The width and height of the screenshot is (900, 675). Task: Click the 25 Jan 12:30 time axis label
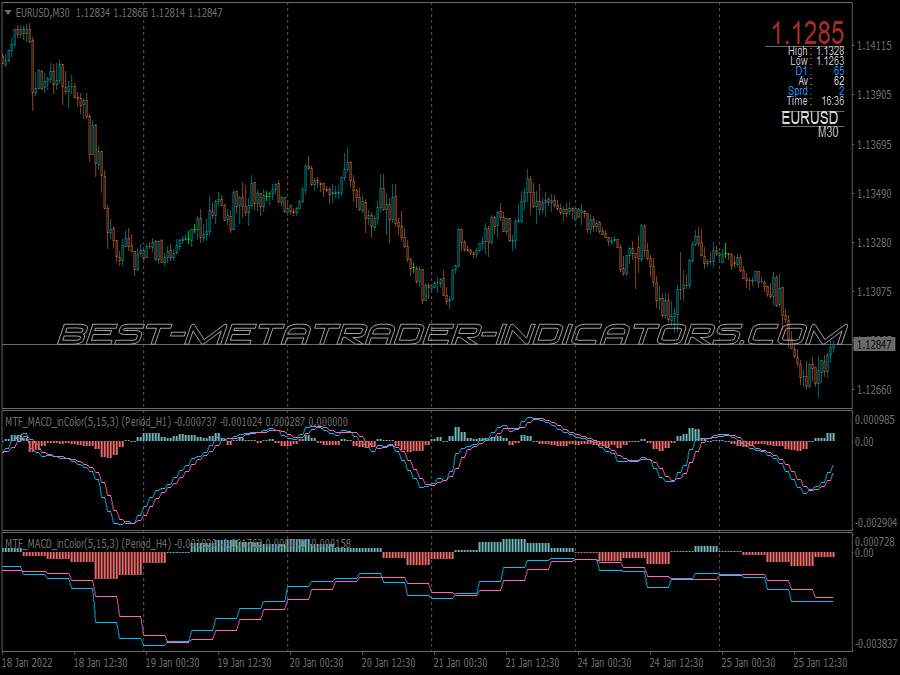point(820,663)
